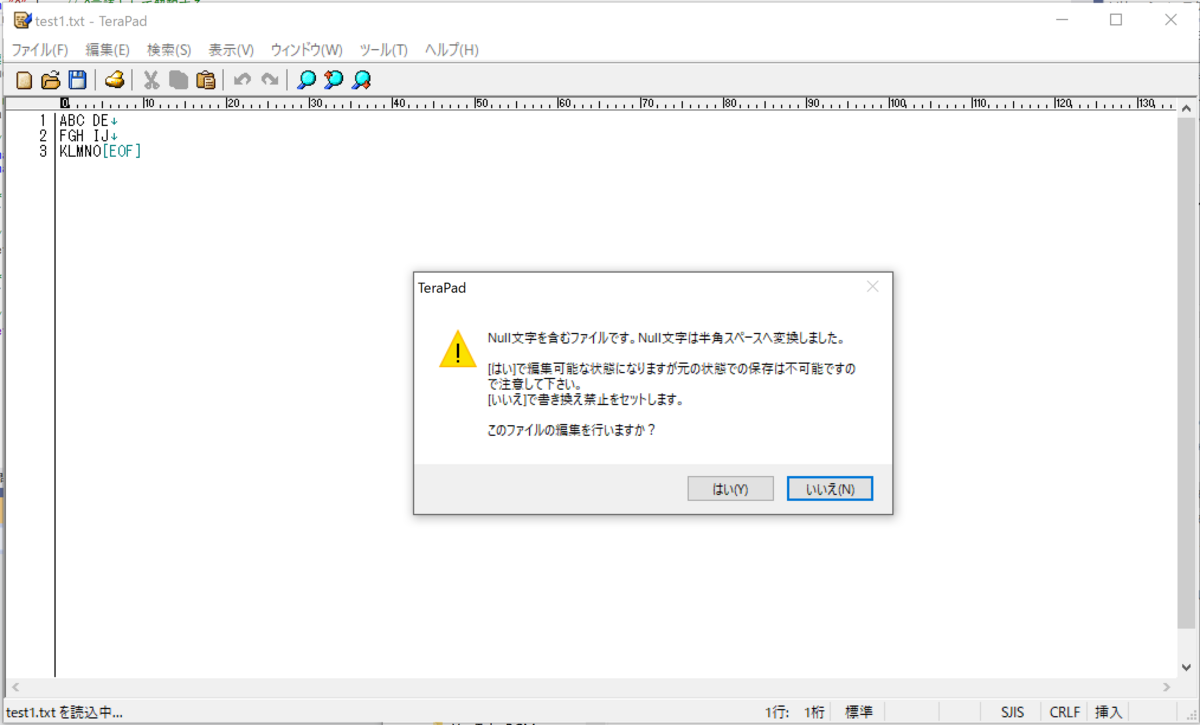Click the Find previous magnifier icon
The width and height of the screenshot is (1200, 725).
click(334, 80)
